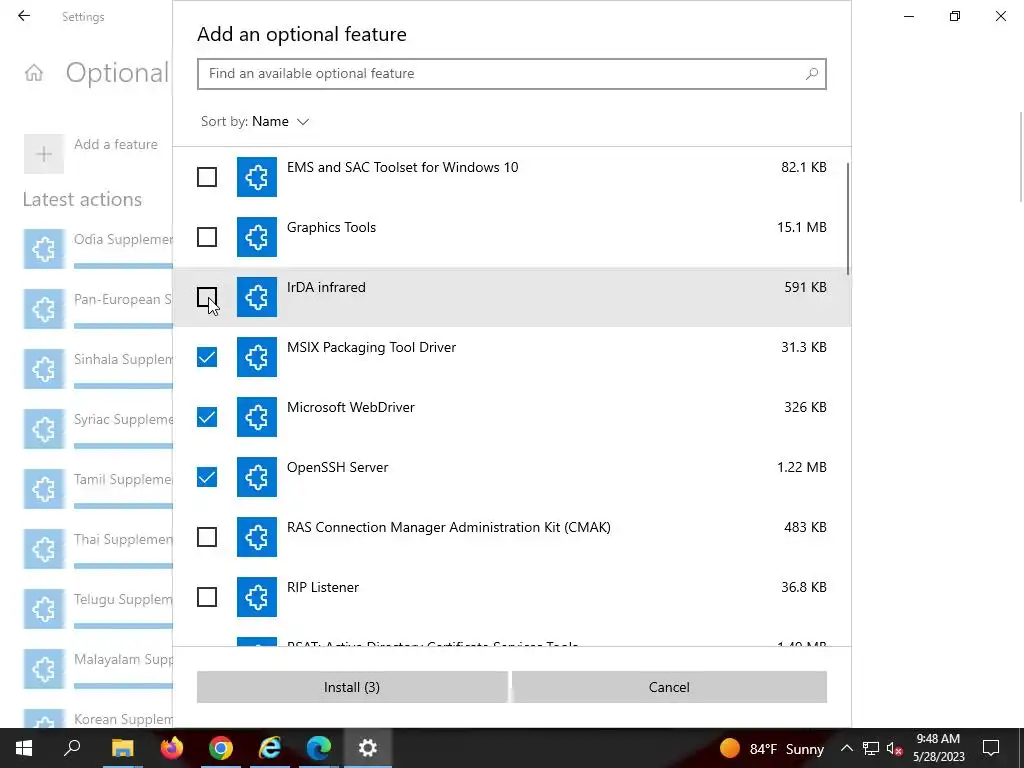This screenshot has width=1024, height=768.
Task: Click the Tamil Supplemental progress bar
Action: (123, 506)
